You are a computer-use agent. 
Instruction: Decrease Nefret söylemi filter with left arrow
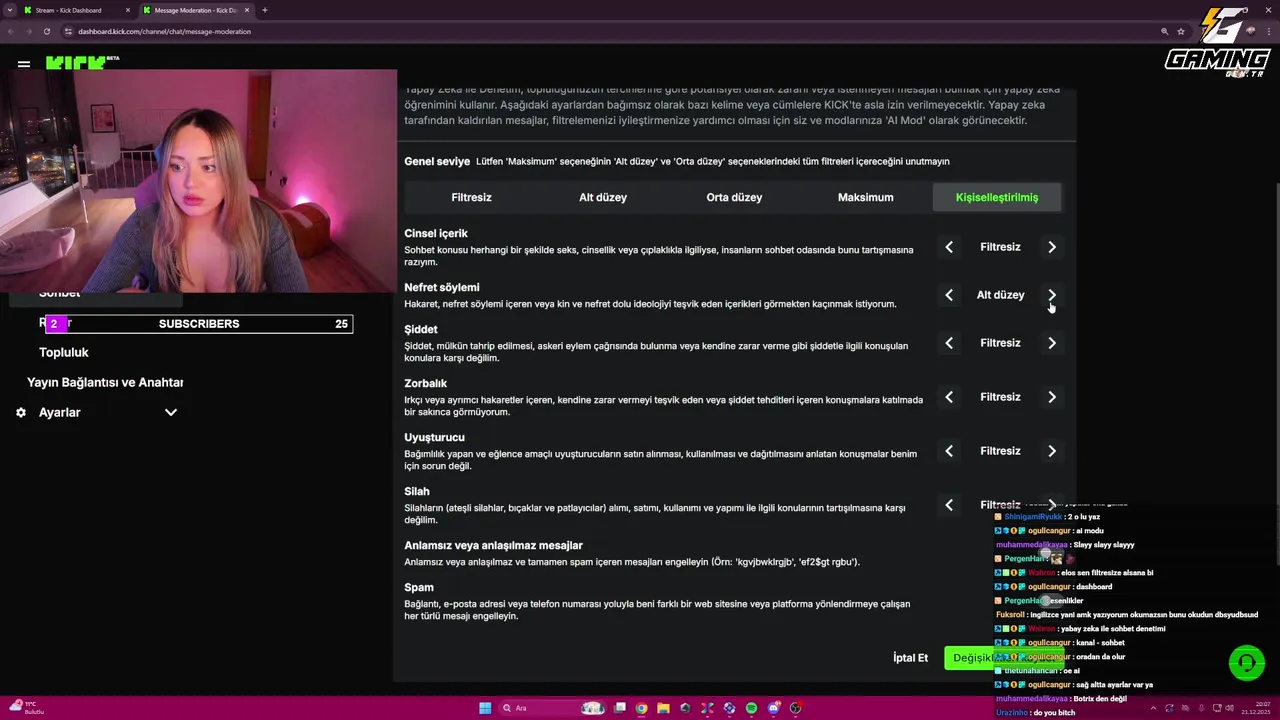point(949,295)
